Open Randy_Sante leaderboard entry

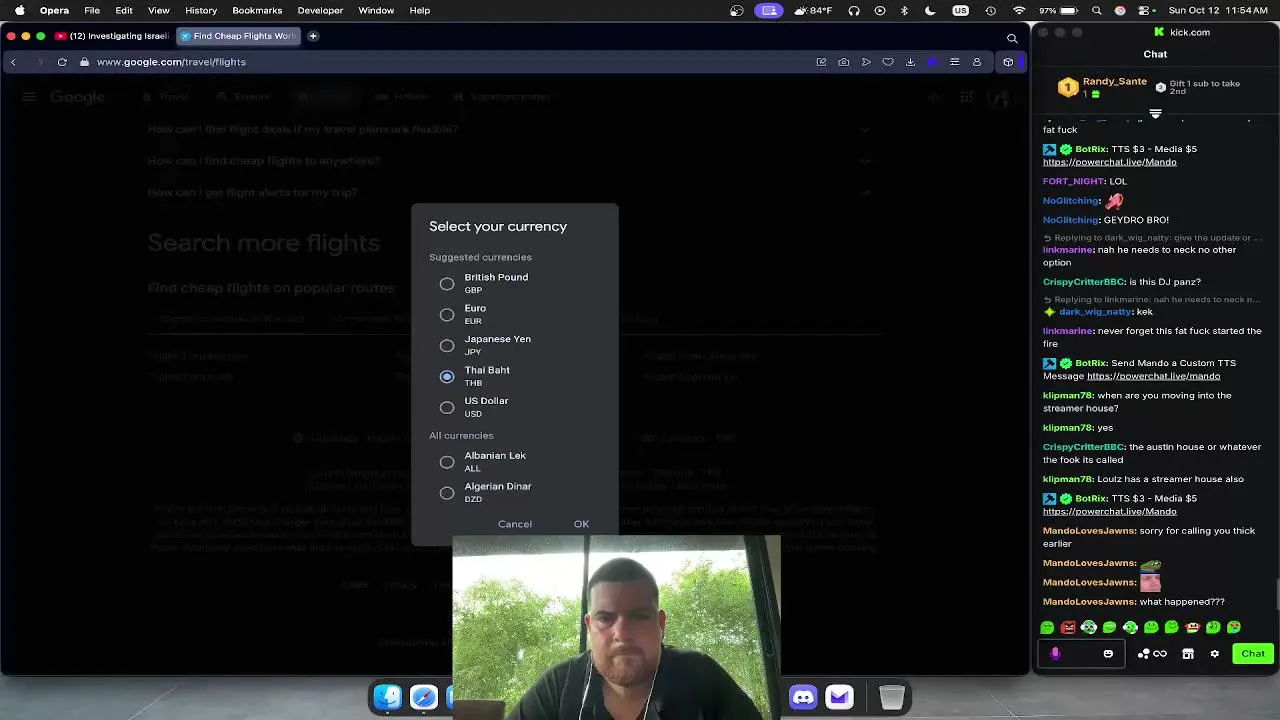click(x=1103, y=87)
